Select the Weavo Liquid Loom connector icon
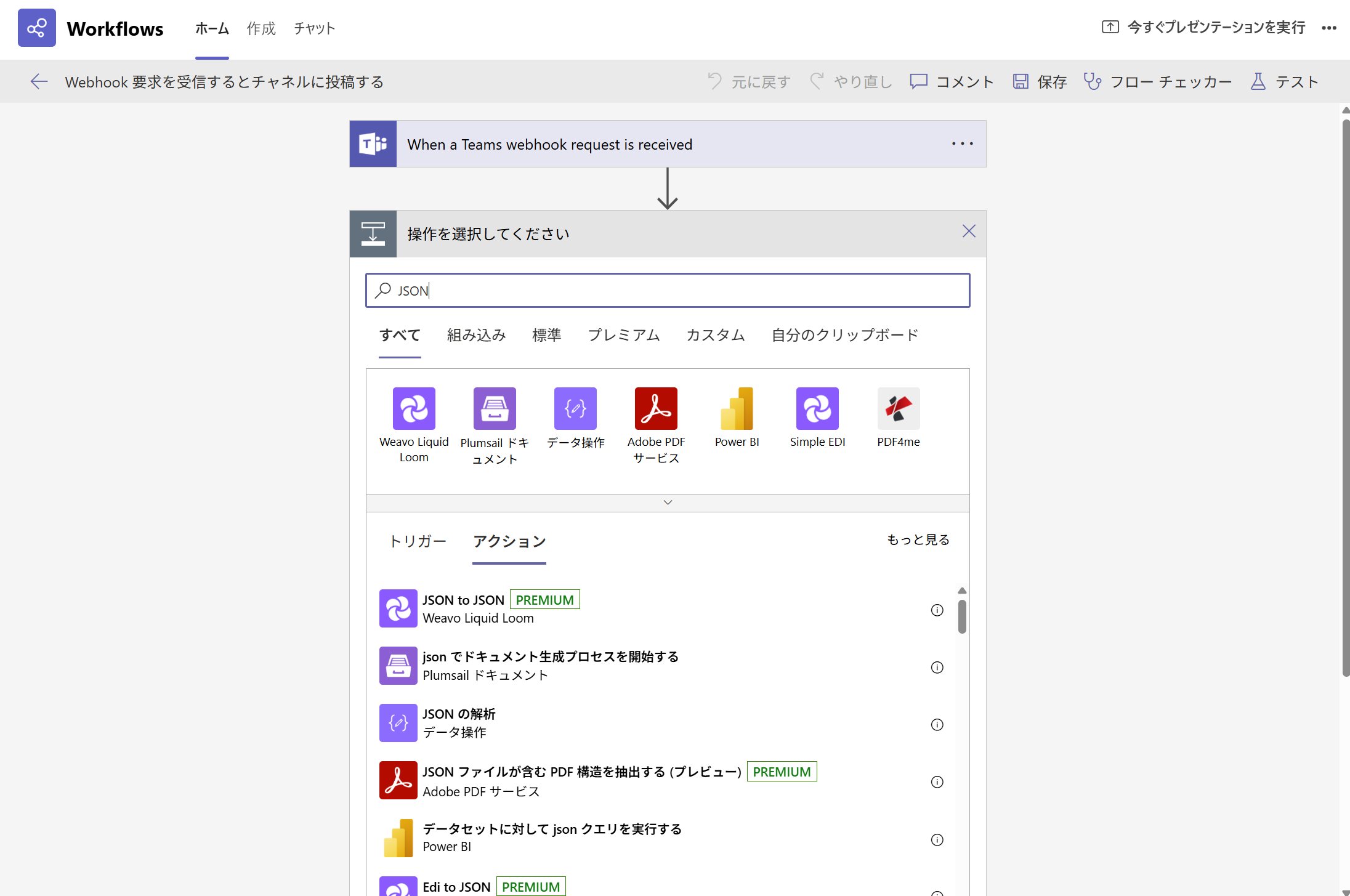This screenshot has height=896, width=1350. pos(414,408)
